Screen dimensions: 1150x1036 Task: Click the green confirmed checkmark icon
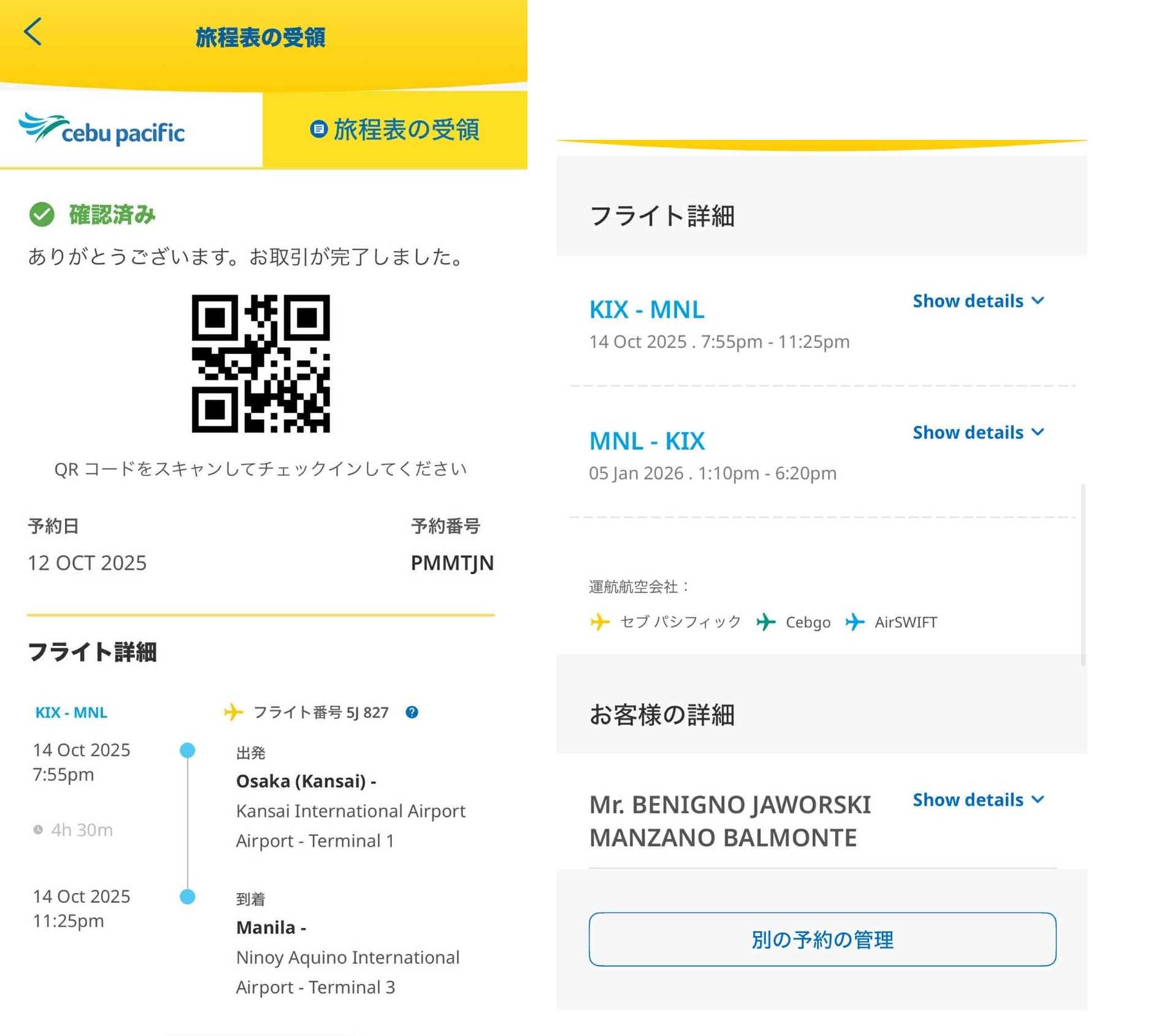(42, 215)
